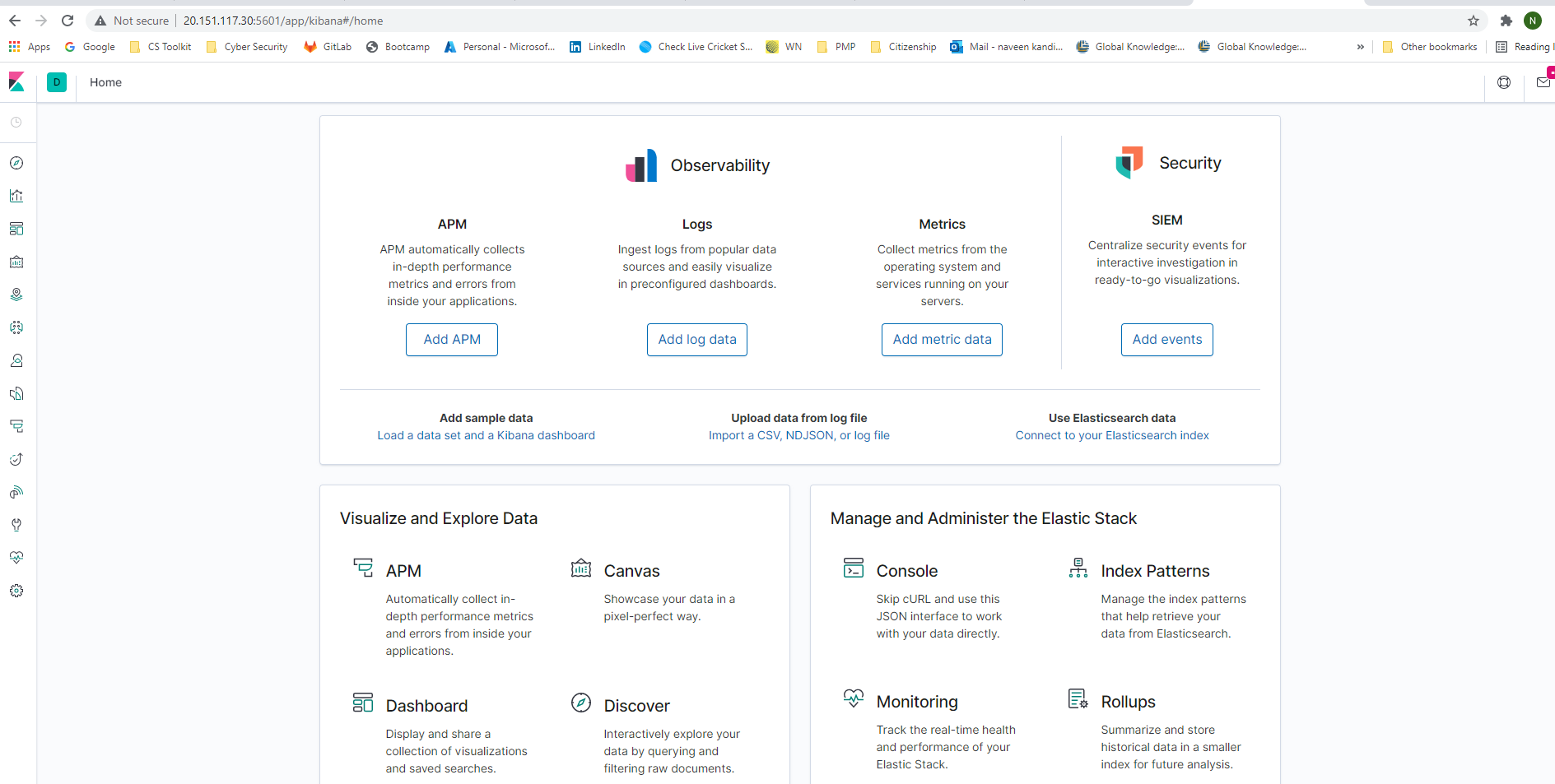
Task: Switch to the Home breadcrumb tab
Action: coord(105,82)
